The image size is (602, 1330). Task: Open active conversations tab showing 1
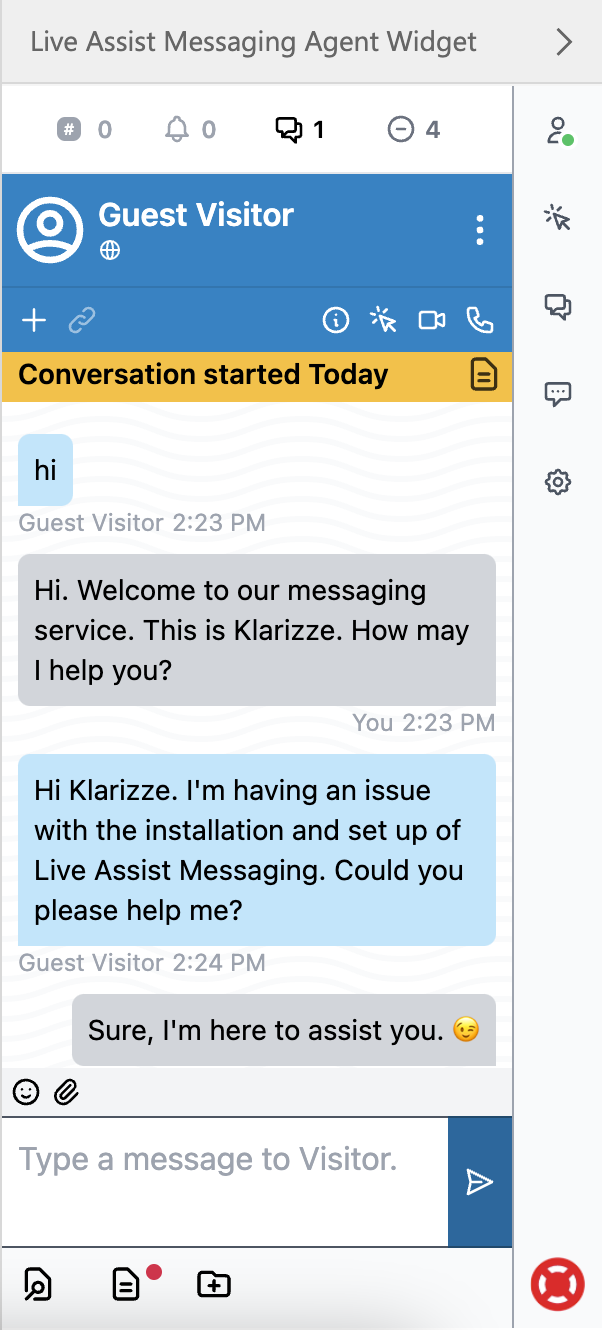coord(300,129)
